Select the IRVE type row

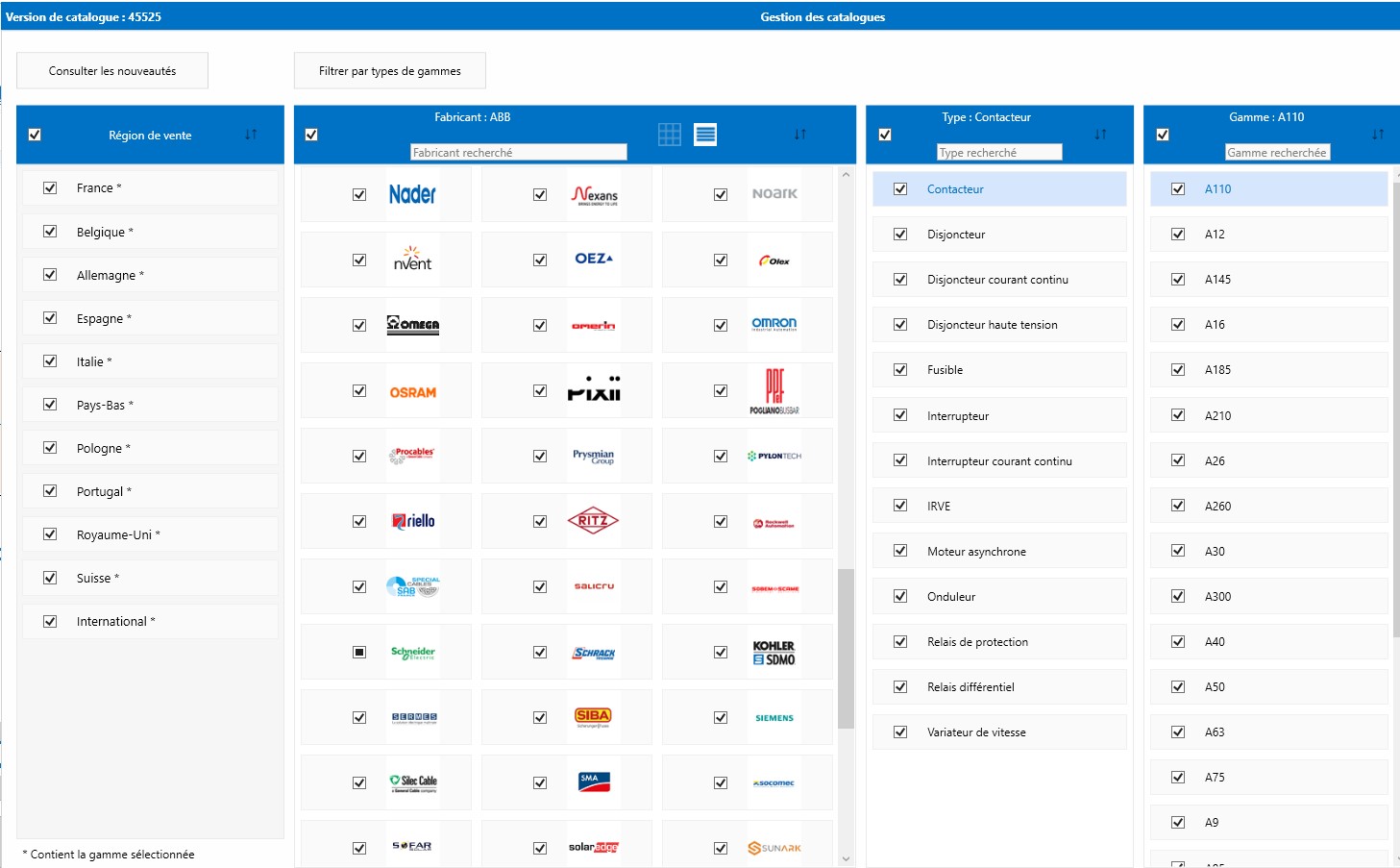tap(999, 506)
